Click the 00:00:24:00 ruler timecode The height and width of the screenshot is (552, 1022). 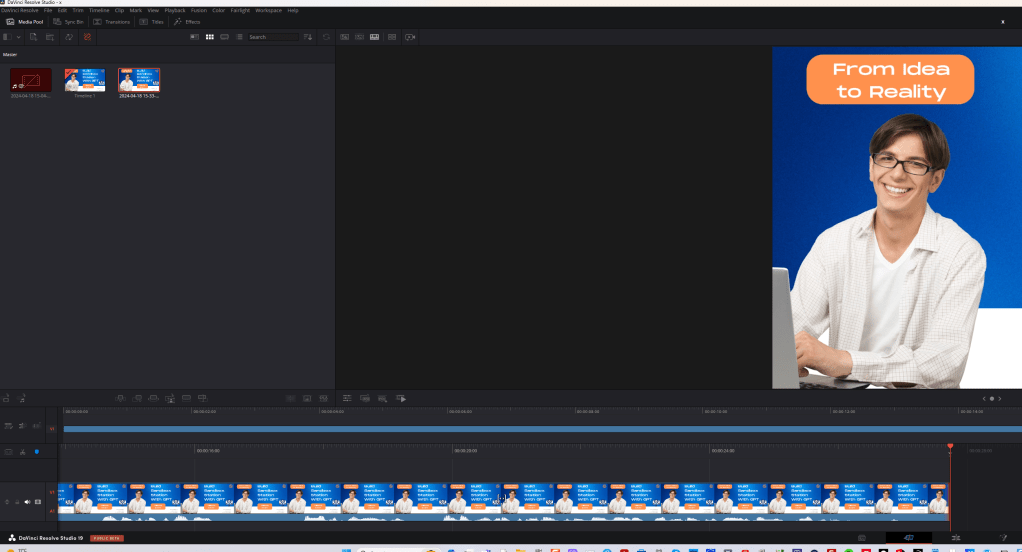[723, 450]
